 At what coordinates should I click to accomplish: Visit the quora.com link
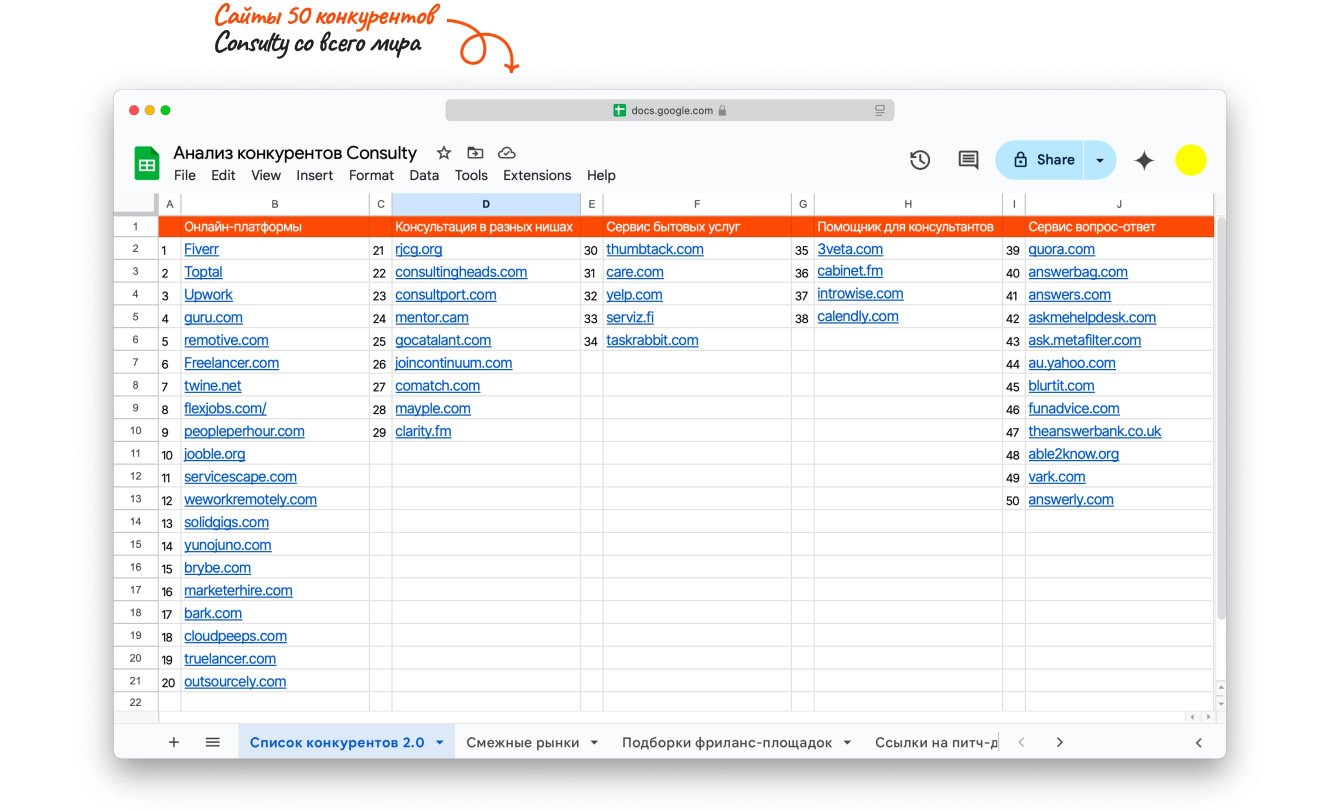point(1061,249)
